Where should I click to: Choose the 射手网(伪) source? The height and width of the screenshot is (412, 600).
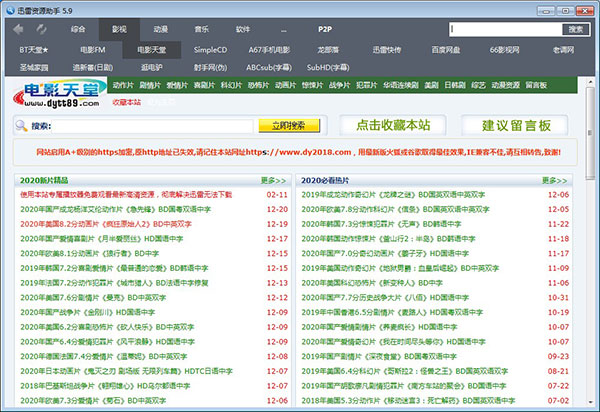(210, 67)
